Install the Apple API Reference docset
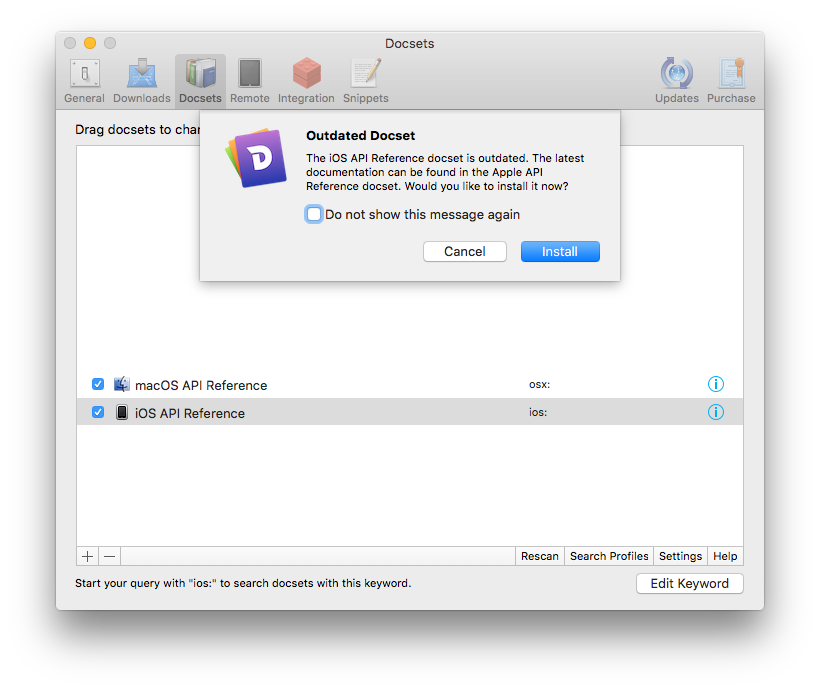820x690 pixels. (x=560, y=252)
